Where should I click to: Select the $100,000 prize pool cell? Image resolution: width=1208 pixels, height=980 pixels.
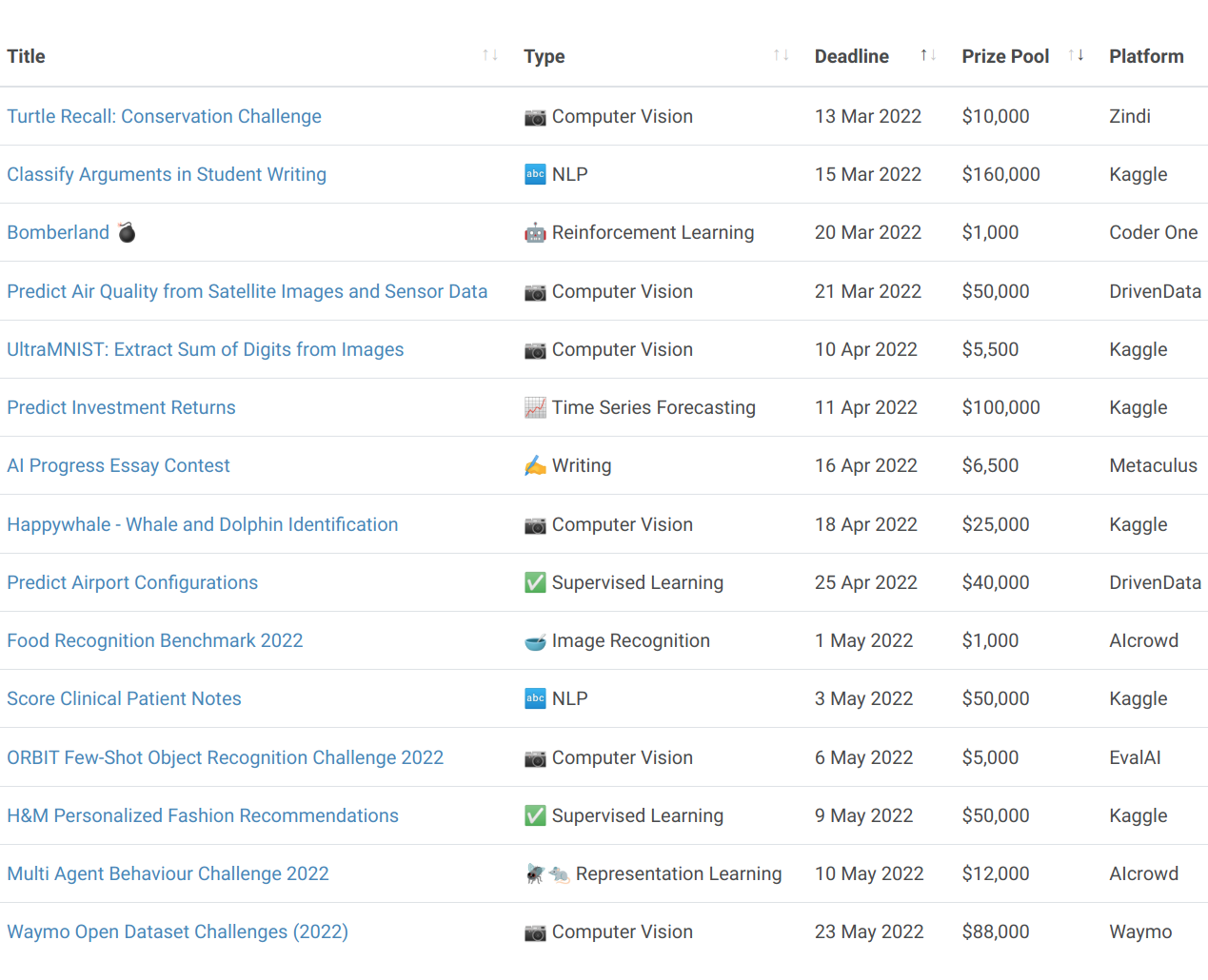click(1000, 407)
